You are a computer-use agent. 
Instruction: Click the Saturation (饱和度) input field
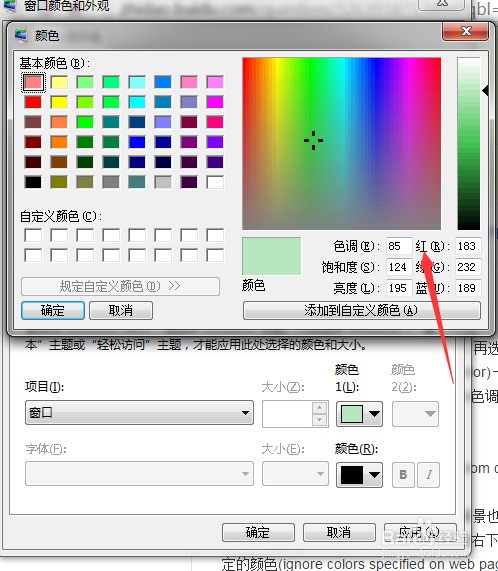399,267
